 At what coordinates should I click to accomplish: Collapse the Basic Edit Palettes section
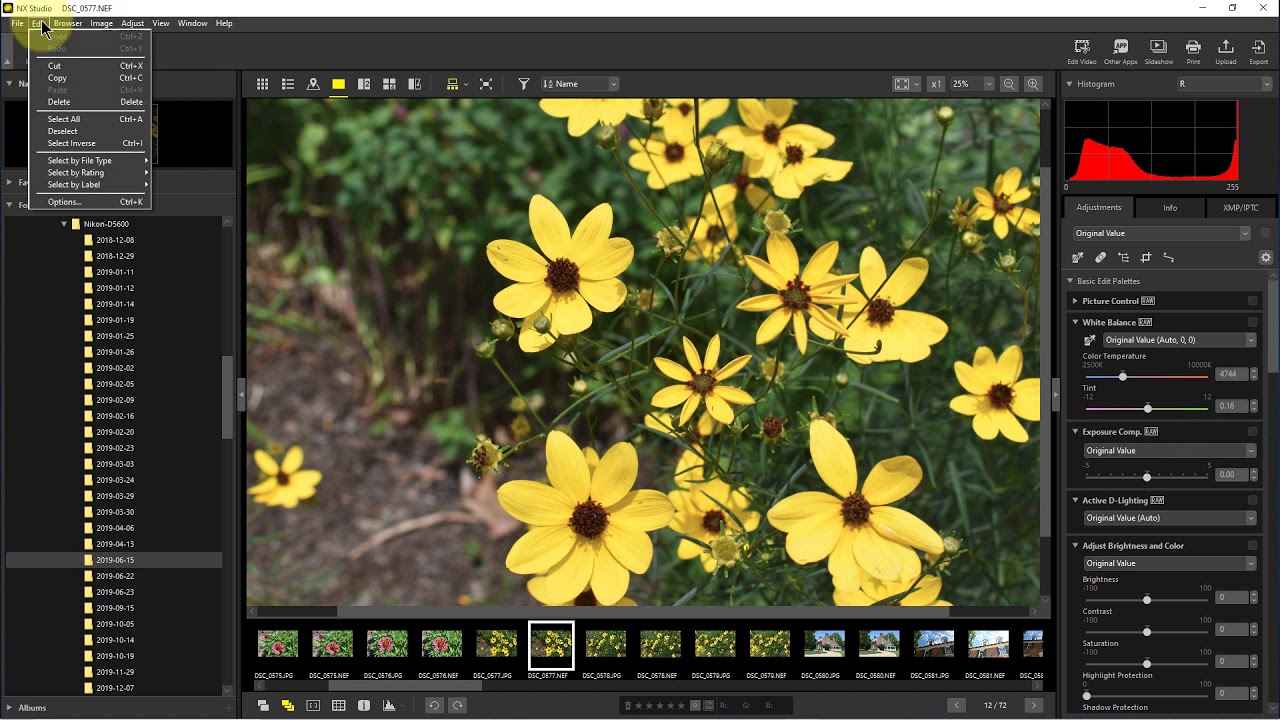coord(1070,281)
